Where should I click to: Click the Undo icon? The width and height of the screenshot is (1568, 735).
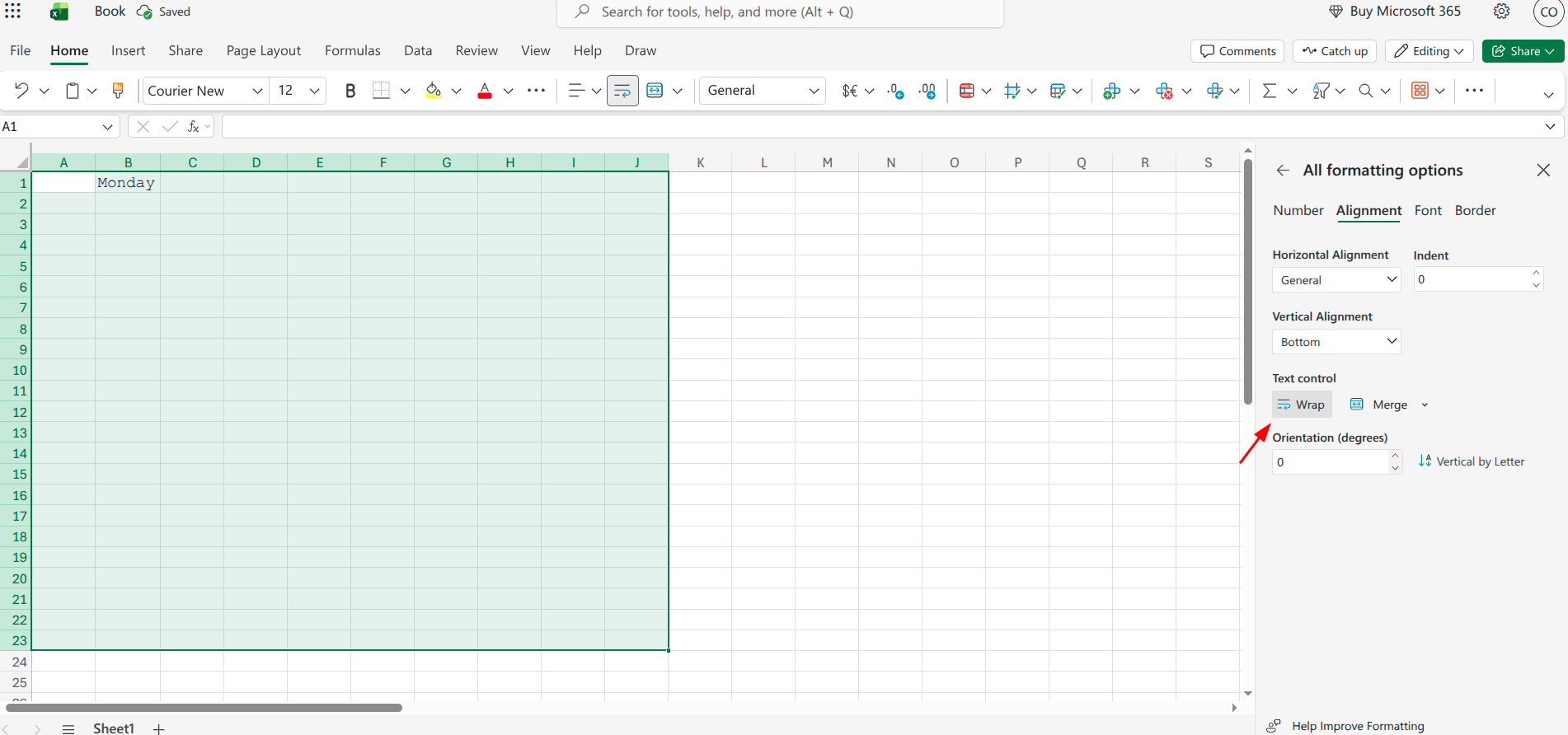[22, 91]
